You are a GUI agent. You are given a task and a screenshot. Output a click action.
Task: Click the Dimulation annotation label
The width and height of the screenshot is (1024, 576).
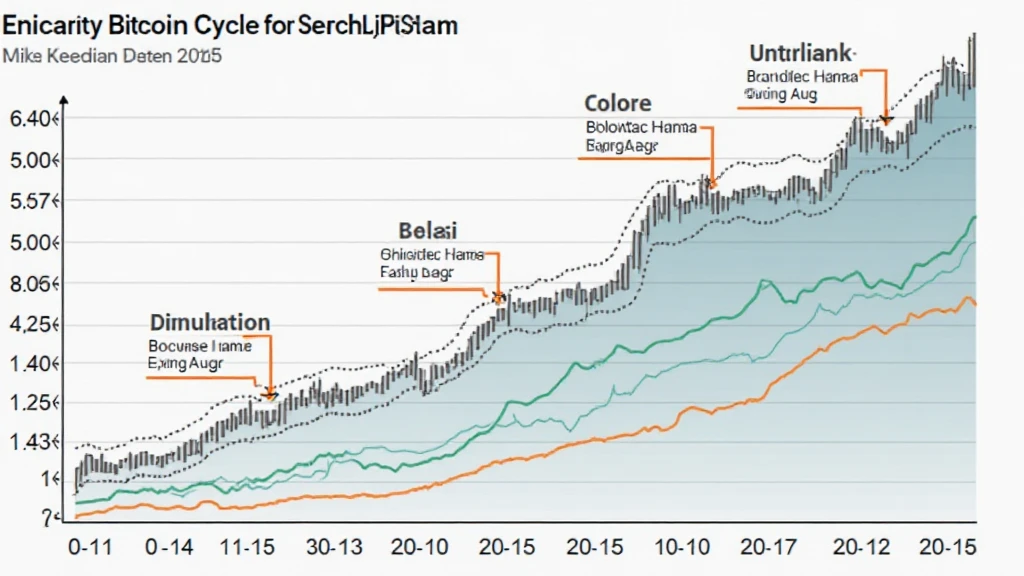pyautogui.click(x=210, y=322)
